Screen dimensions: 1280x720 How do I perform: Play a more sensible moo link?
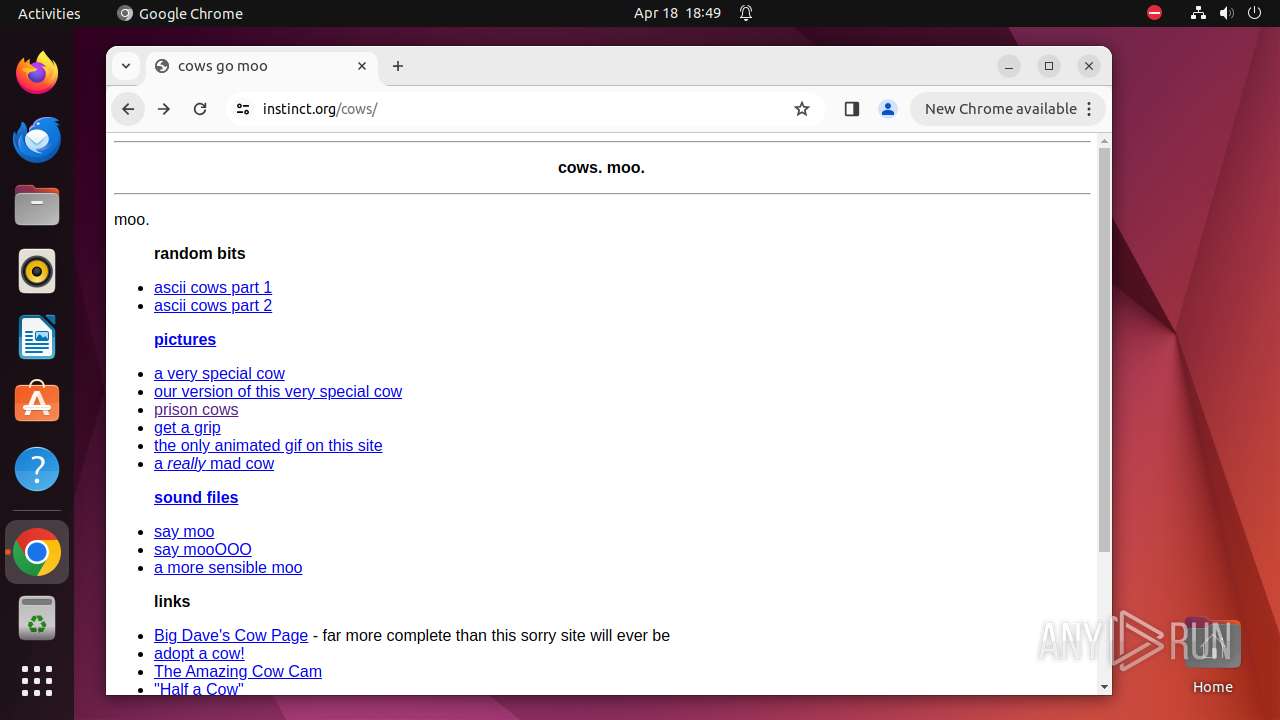click(x=228, y=567)
